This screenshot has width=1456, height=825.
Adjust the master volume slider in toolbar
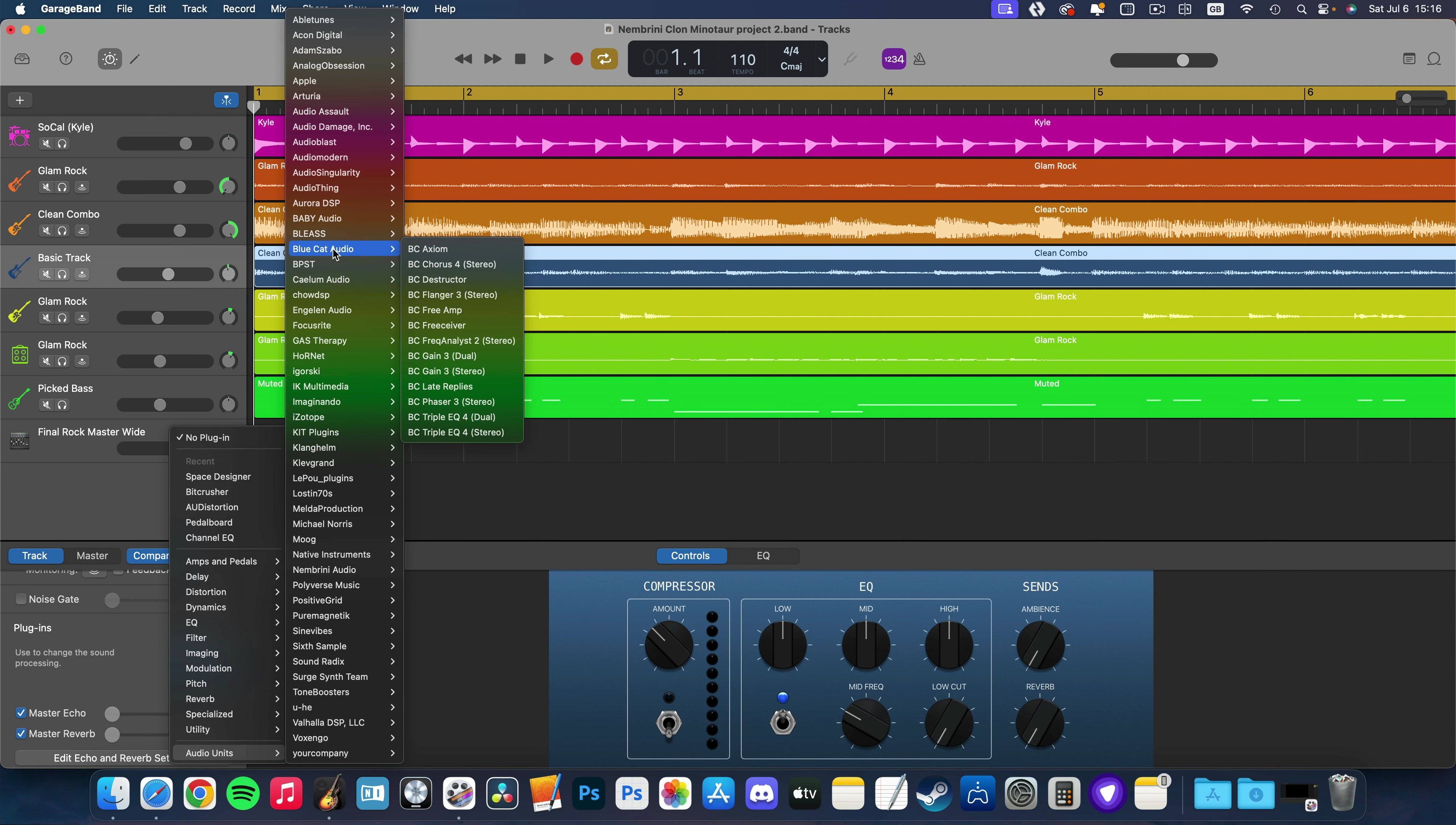point(1164,60)
